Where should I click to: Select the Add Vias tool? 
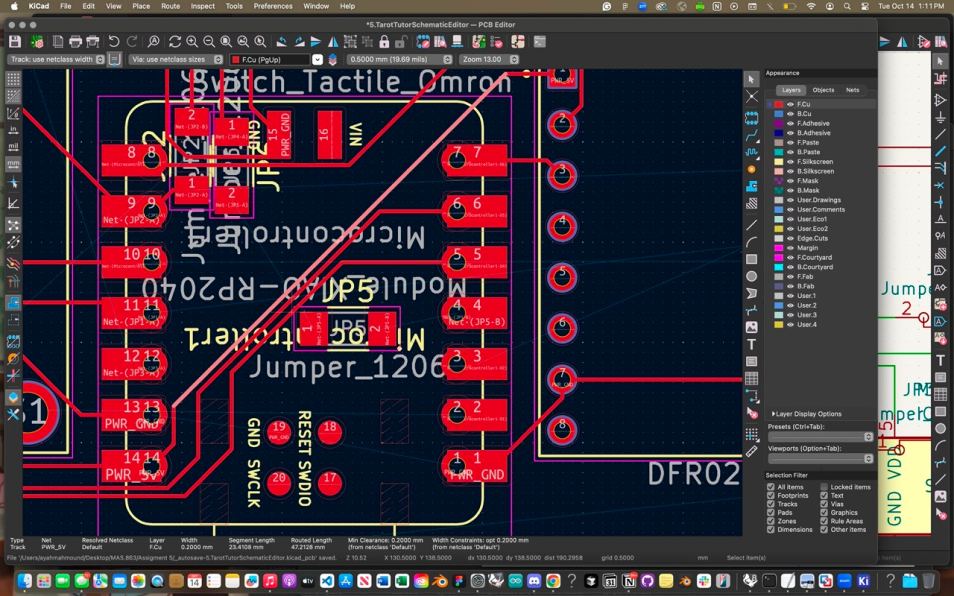[752, 169]
